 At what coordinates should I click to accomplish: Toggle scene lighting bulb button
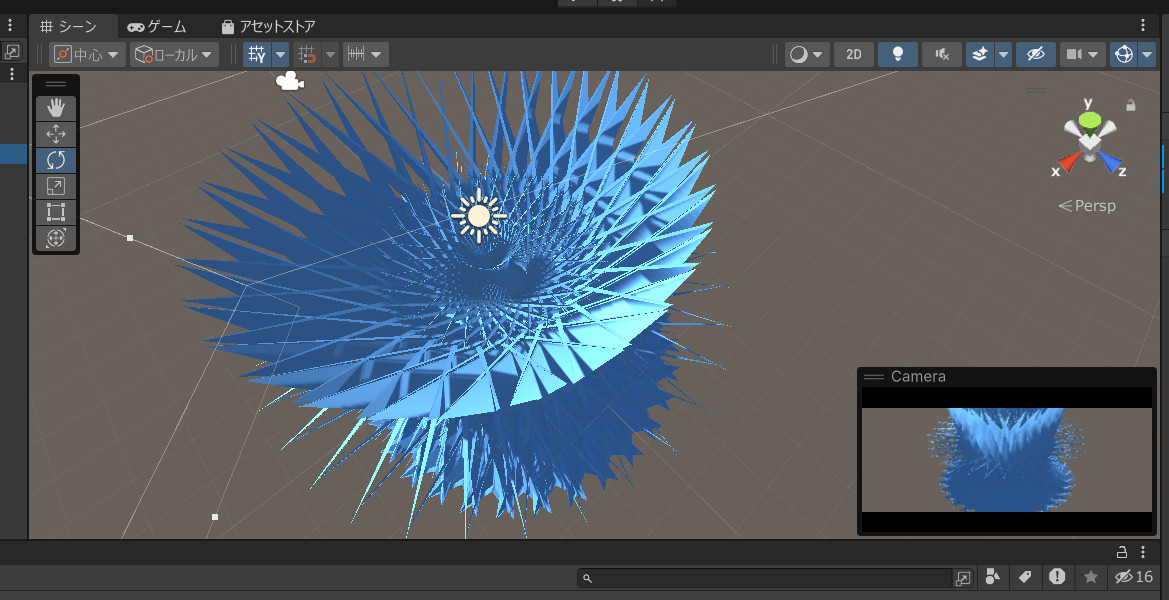898,54
